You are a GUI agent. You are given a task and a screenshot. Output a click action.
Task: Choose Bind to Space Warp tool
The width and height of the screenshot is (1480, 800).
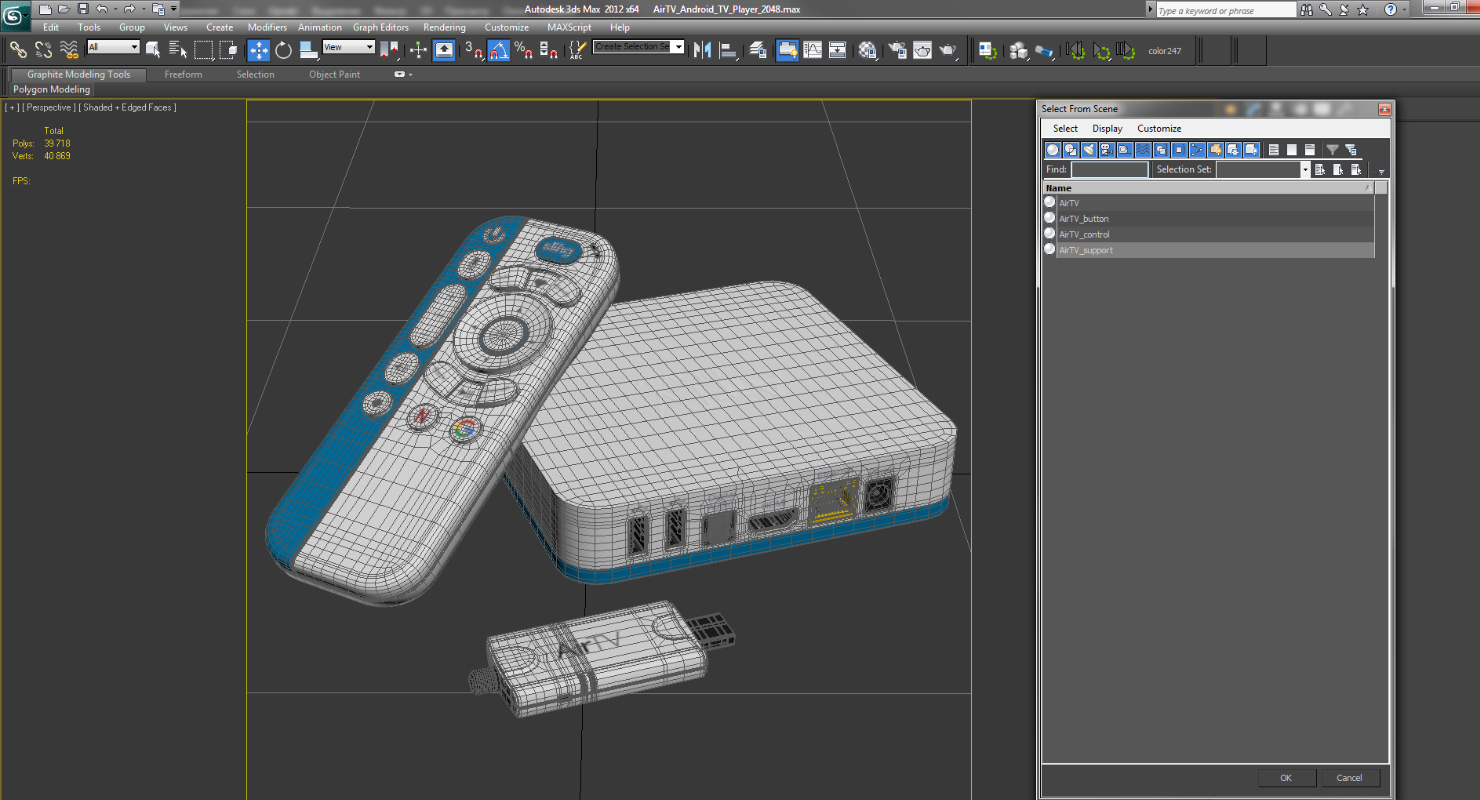pyautogui.click(x=70, y=49)
